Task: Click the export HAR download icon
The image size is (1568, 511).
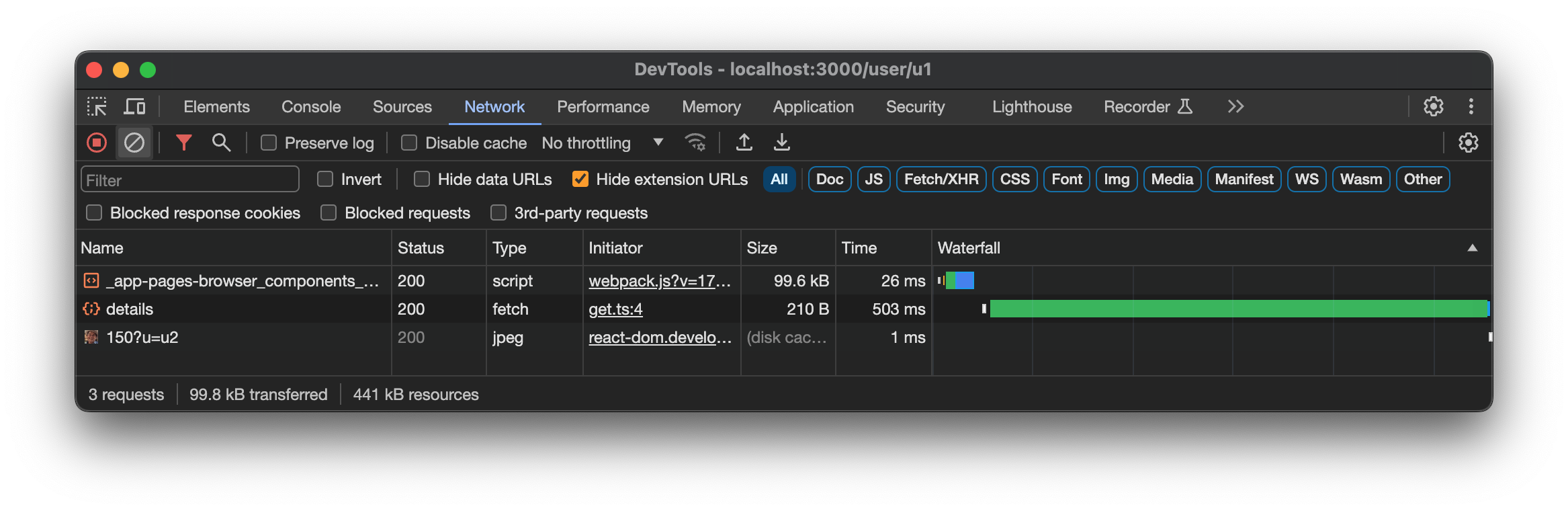Action: click(781, 143)
